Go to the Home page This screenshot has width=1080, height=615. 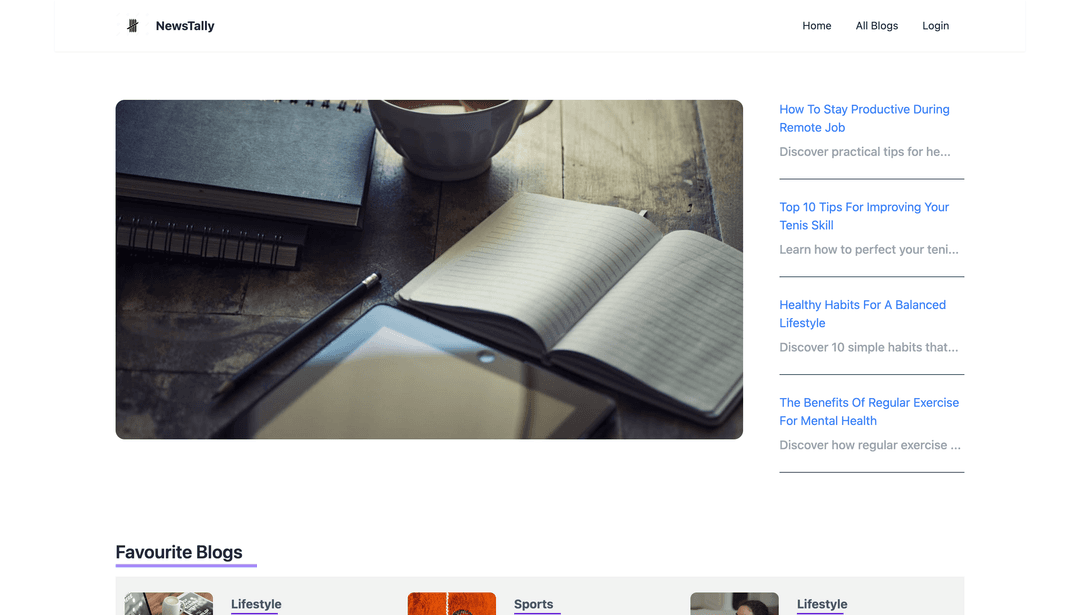(x=816, y=26)
